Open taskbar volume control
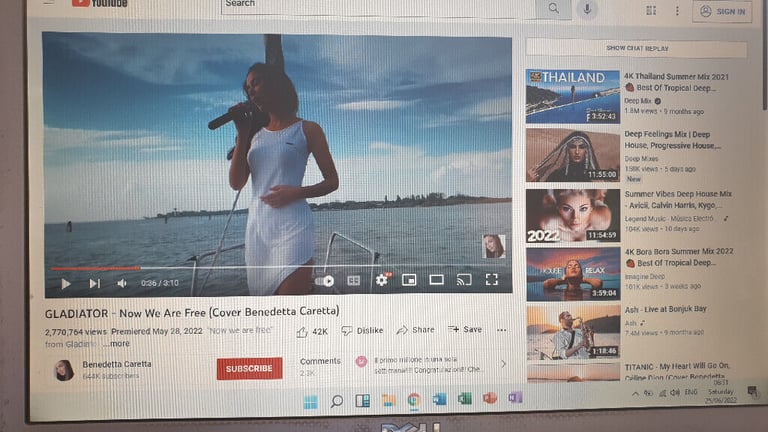 (x=675, y=393)
